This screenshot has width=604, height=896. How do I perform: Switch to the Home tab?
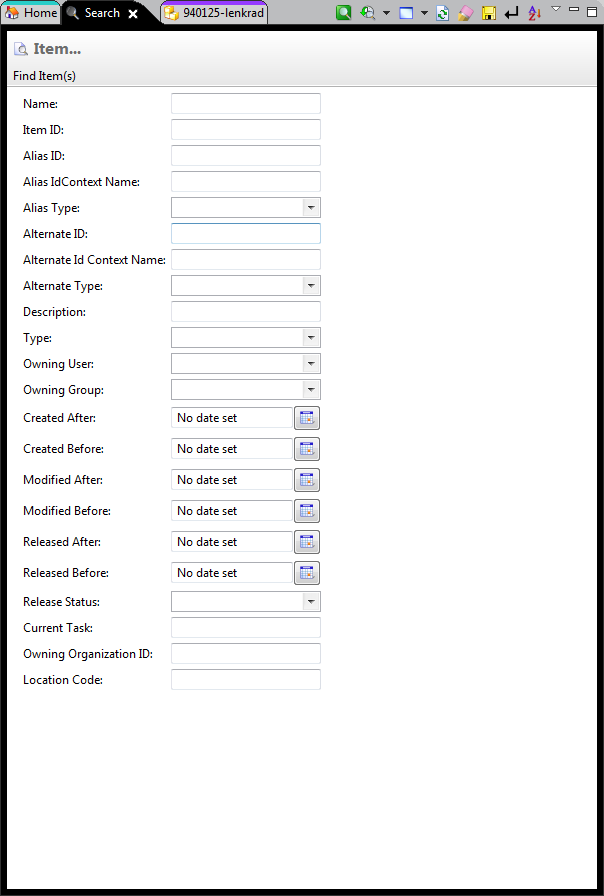[31, 13]
